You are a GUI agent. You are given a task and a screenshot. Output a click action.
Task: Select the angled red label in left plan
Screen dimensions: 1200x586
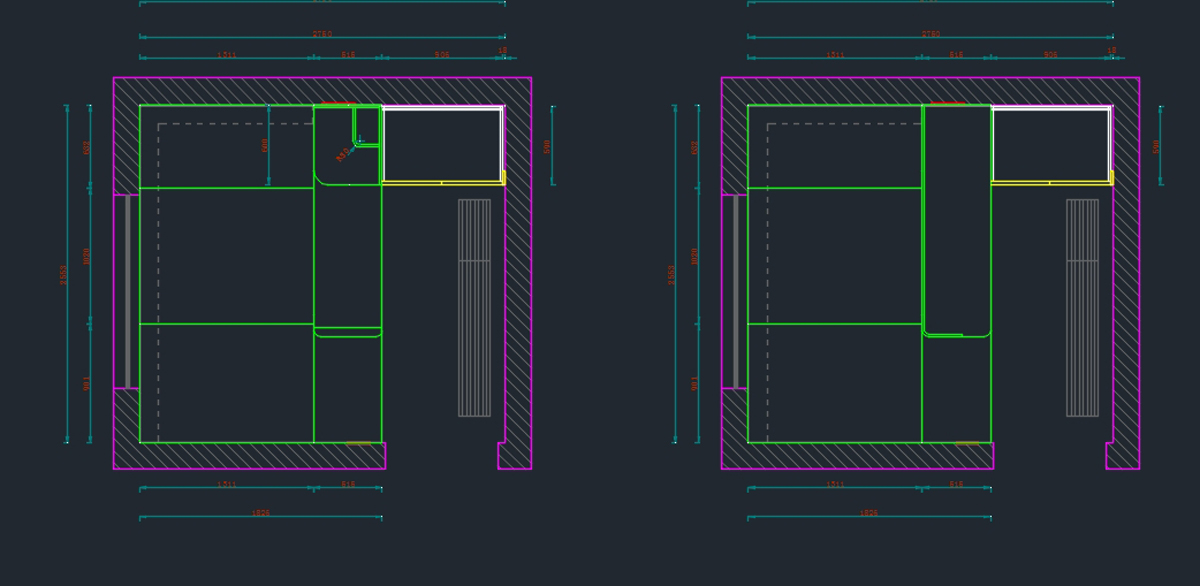click(x=342, y=155)
